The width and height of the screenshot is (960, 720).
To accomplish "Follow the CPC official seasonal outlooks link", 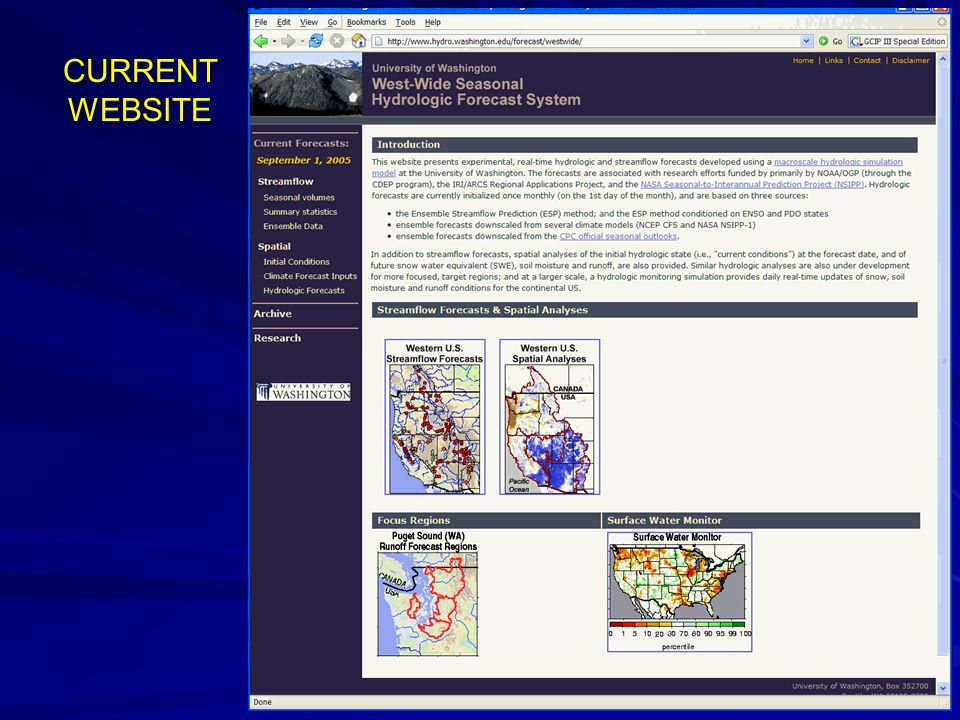I will click(x=618, y=236).
